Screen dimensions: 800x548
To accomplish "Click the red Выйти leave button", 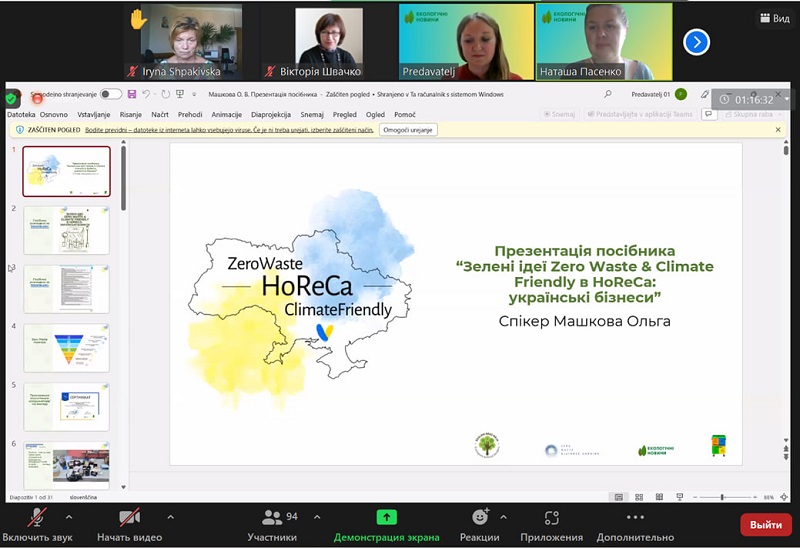I will tap(766, 525).
